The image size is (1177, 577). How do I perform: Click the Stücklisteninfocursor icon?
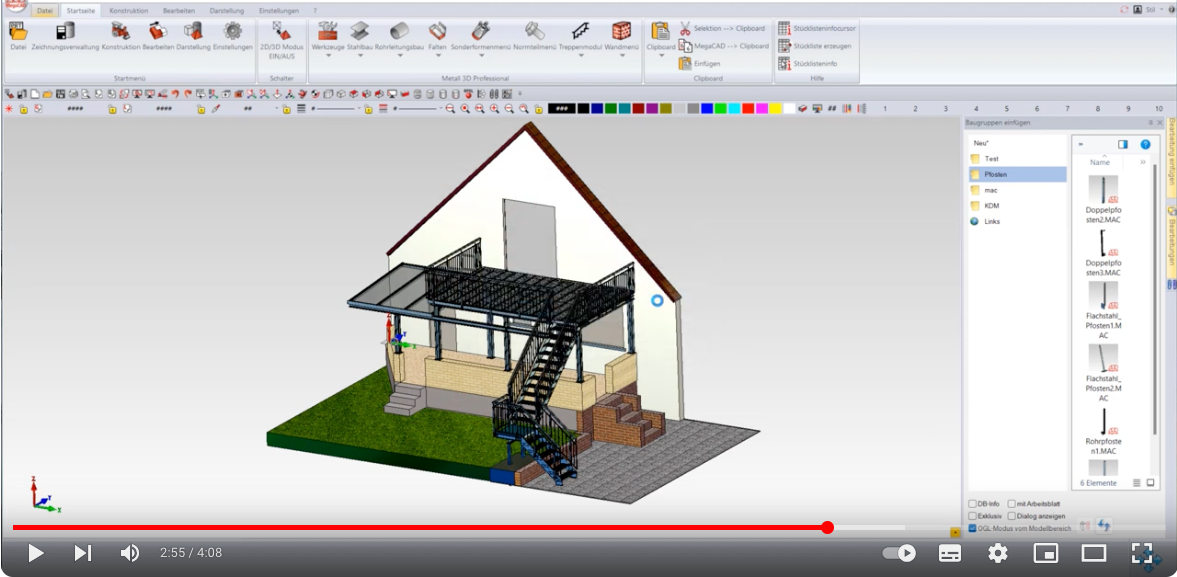784,28
